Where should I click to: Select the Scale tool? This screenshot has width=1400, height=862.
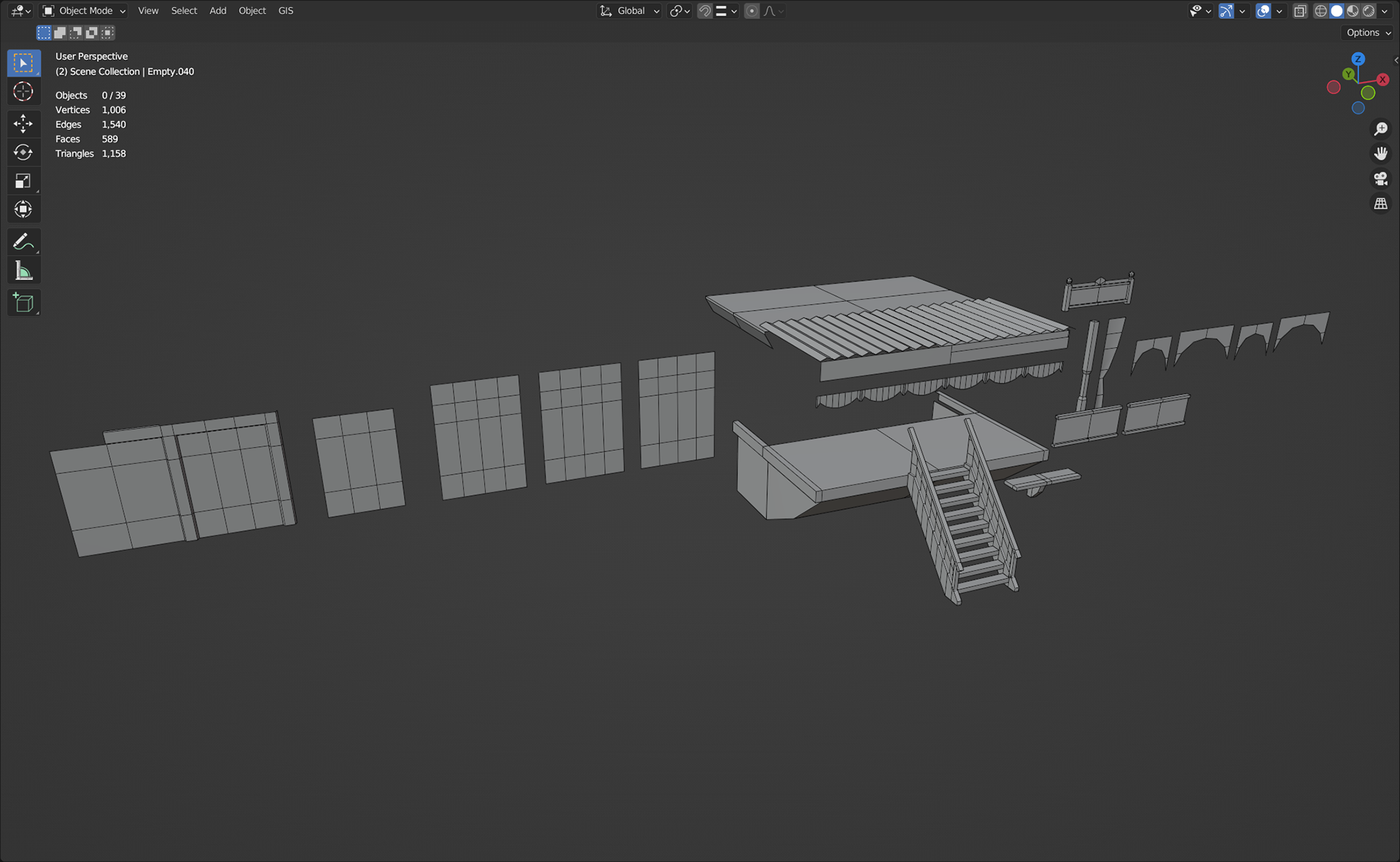coord(23,181)
